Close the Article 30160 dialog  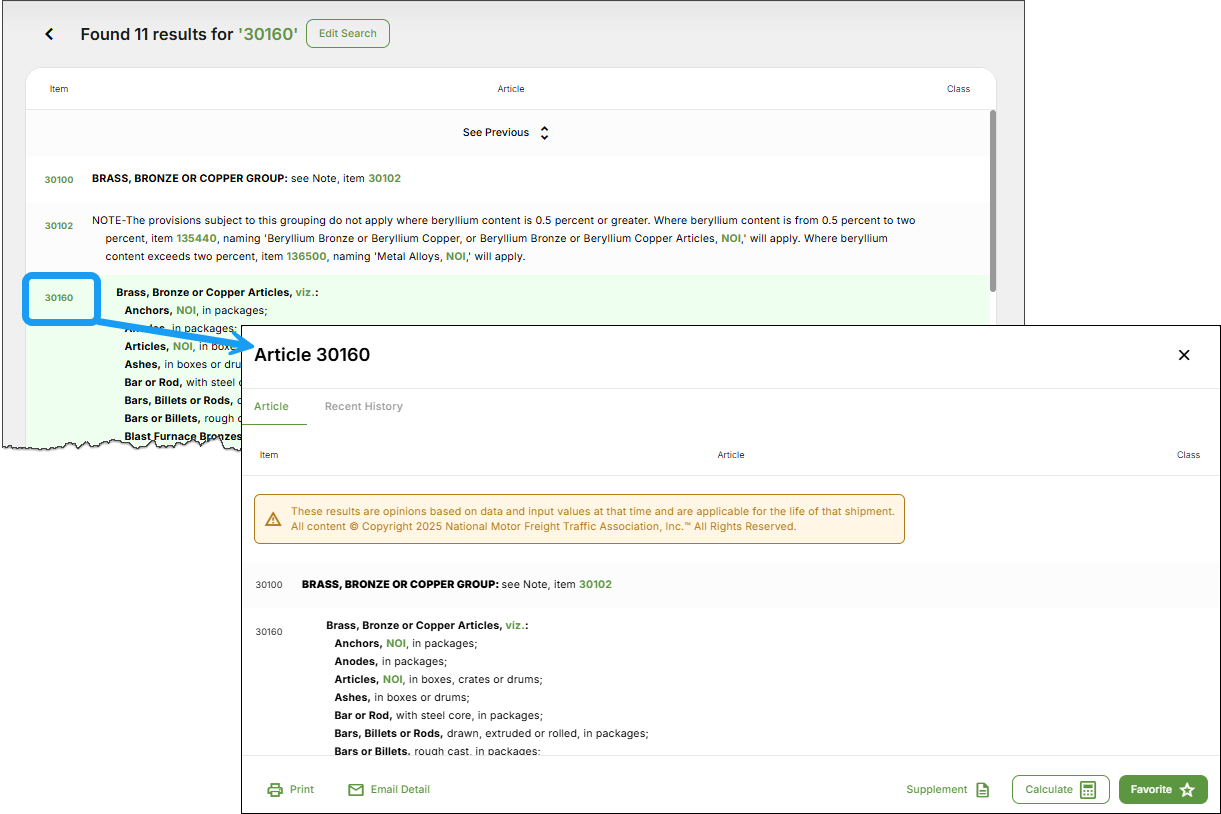pos(1184,355)
